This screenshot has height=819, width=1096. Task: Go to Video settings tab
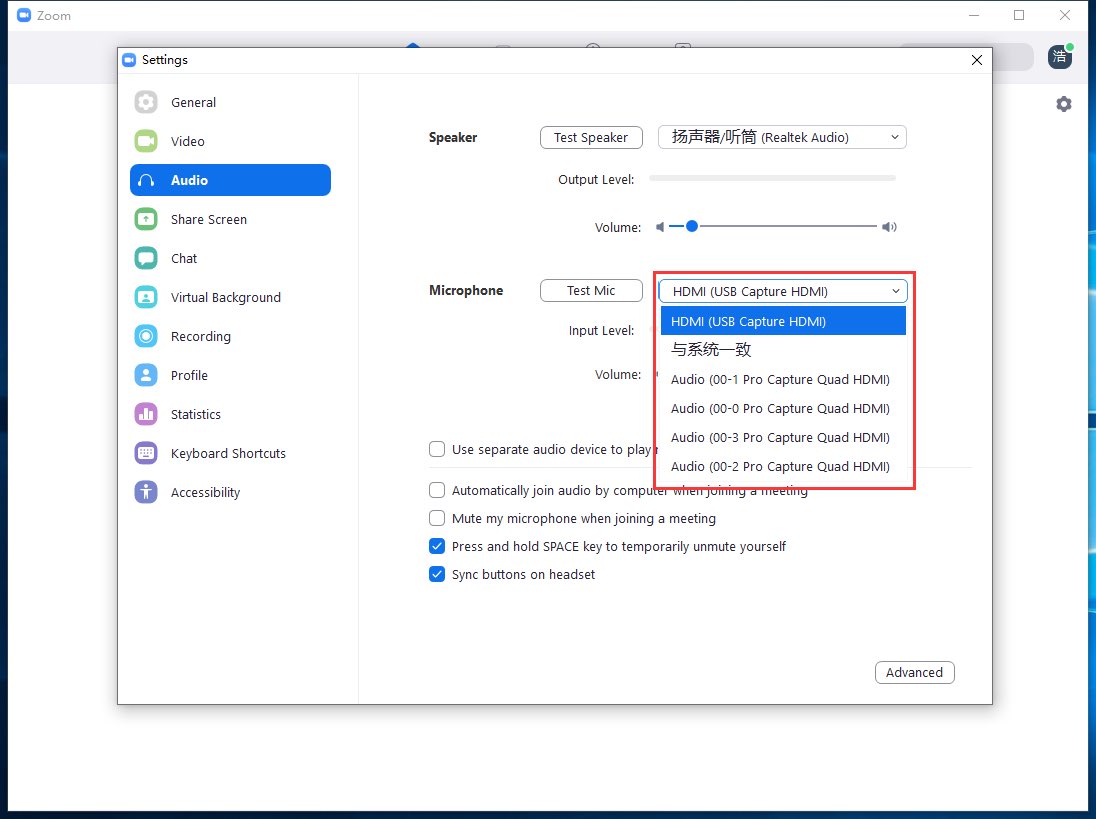pos(230,141)
